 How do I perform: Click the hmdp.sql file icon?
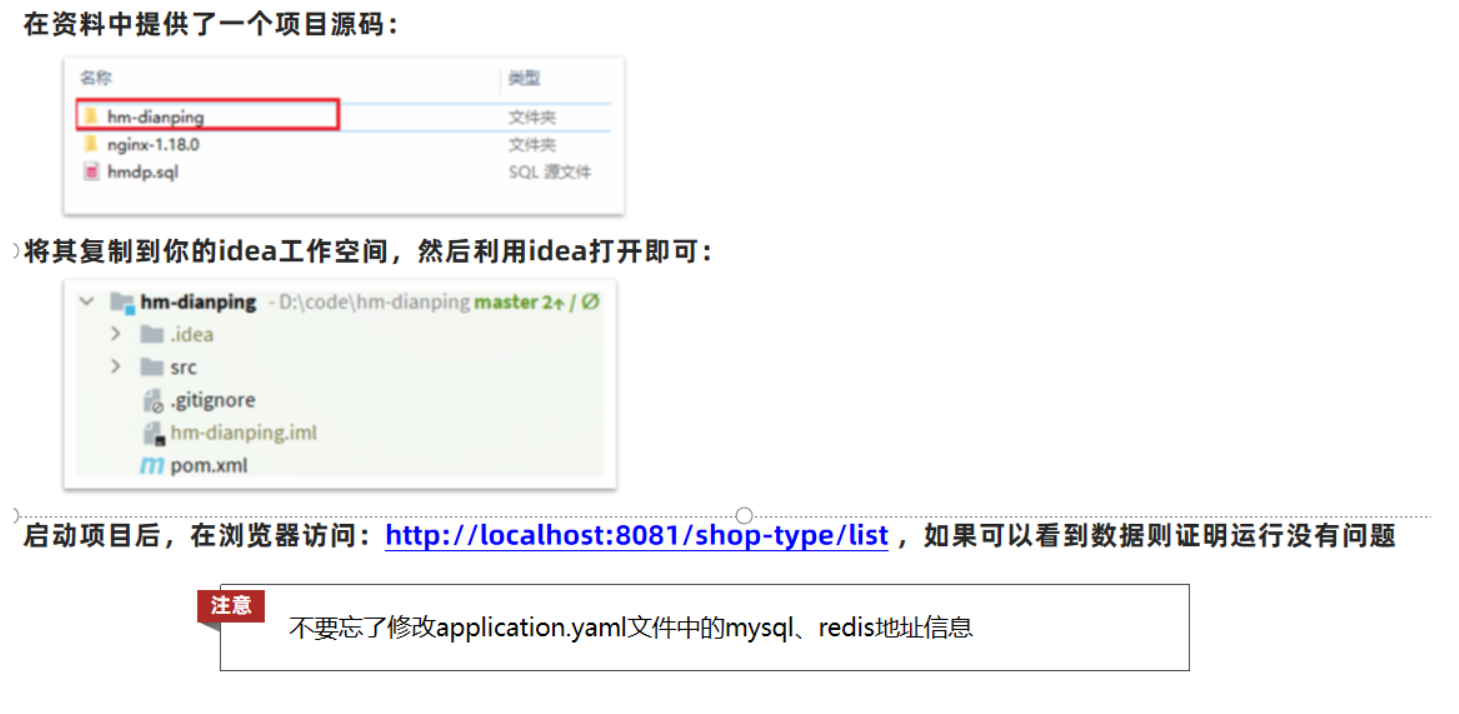[91, 172]
